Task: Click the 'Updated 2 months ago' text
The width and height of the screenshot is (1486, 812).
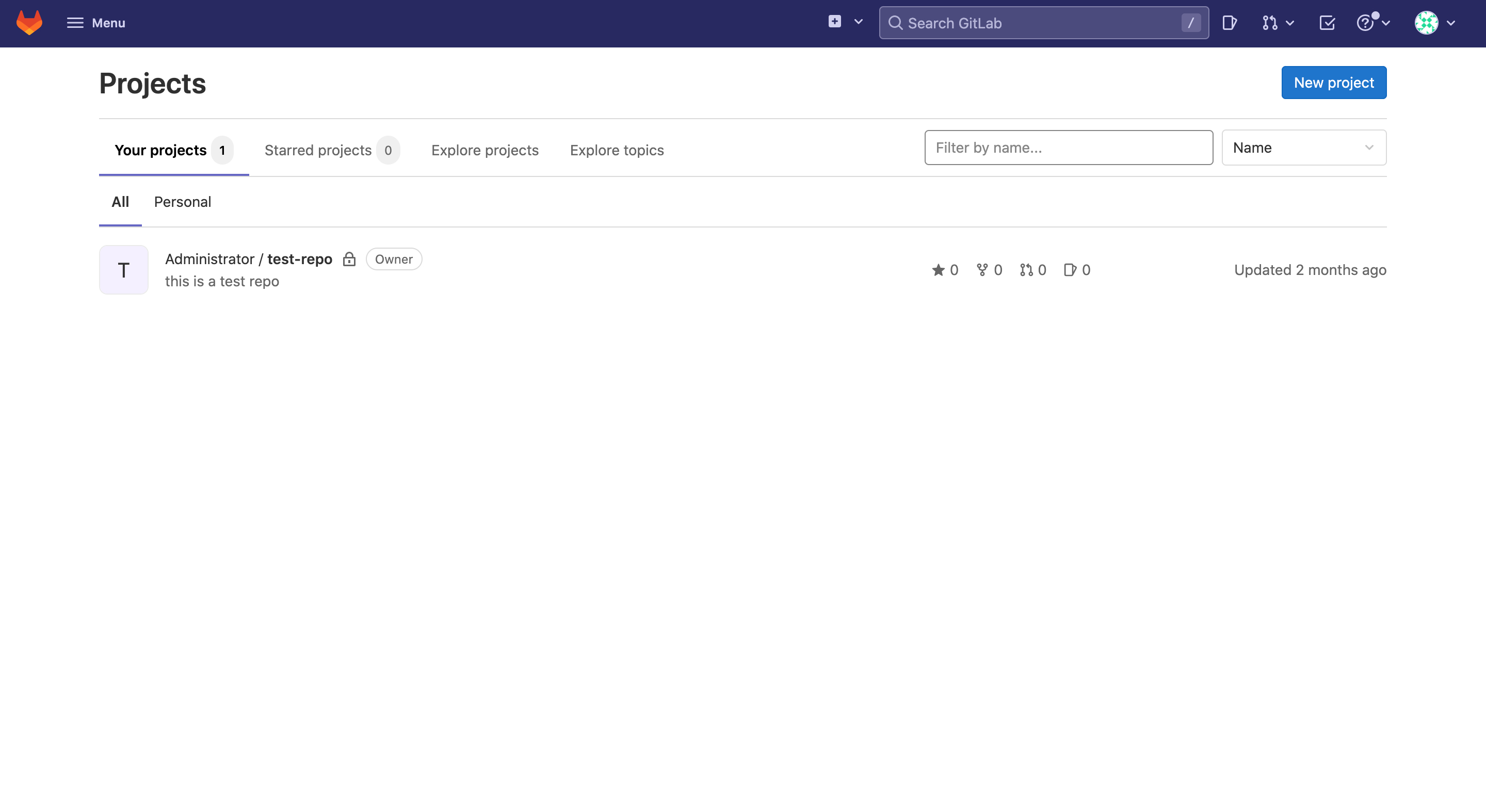Action: [1310, 270]
